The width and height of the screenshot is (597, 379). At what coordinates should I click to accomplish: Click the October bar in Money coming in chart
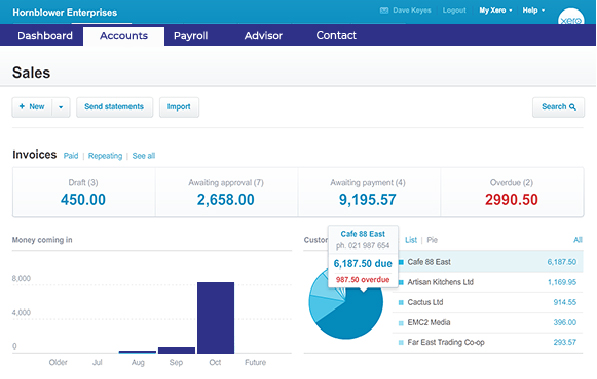pos(215,318)
